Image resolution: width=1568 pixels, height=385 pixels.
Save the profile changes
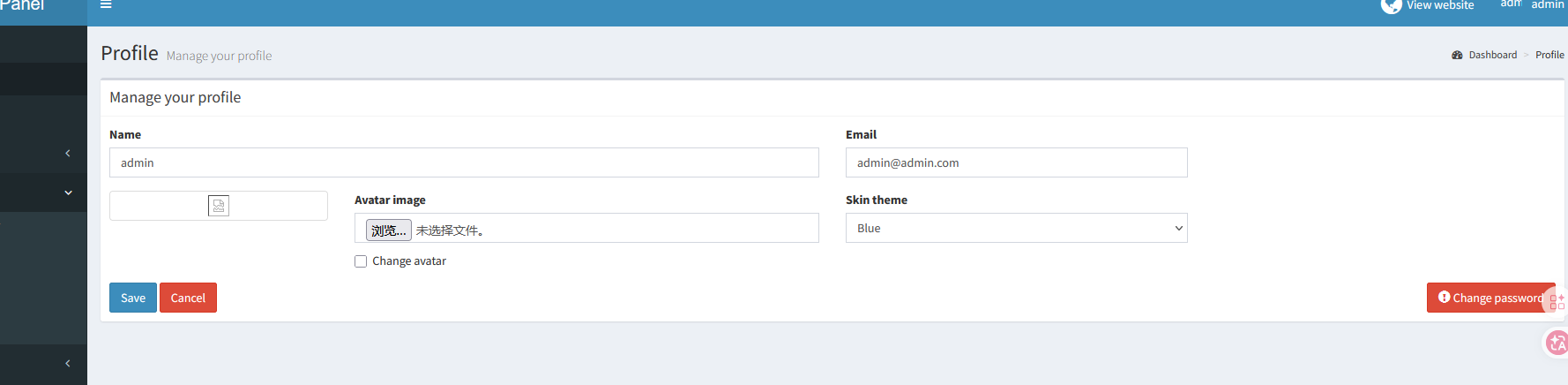tap(133, 298)
